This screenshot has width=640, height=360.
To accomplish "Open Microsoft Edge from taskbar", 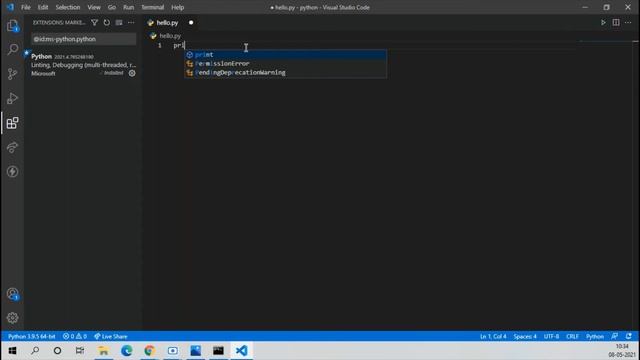I will (x=127, y=351).
